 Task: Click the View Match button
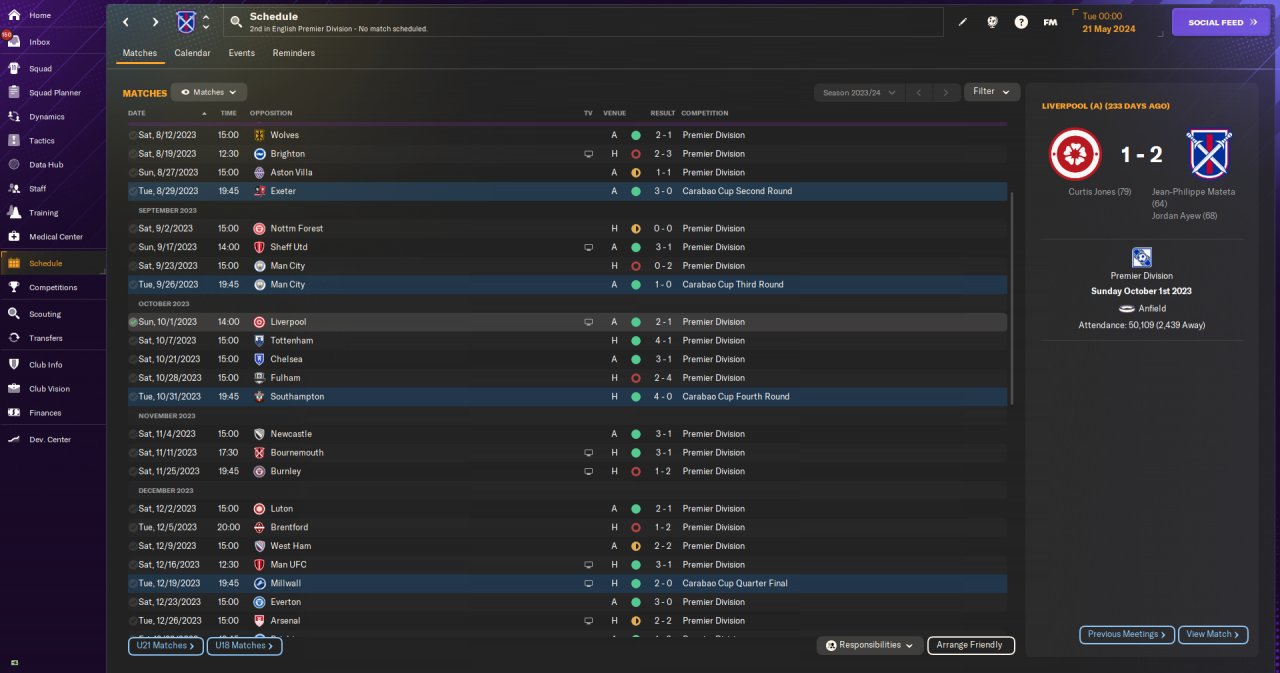click(1213, 634)
